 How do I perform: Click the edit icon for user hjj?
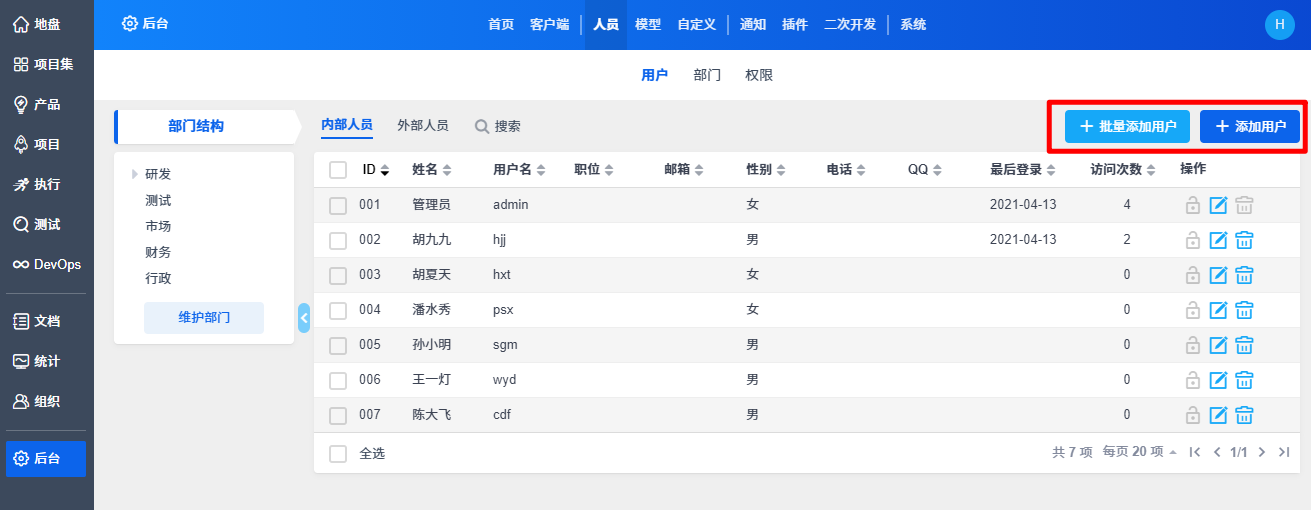tap(1218, 240)
